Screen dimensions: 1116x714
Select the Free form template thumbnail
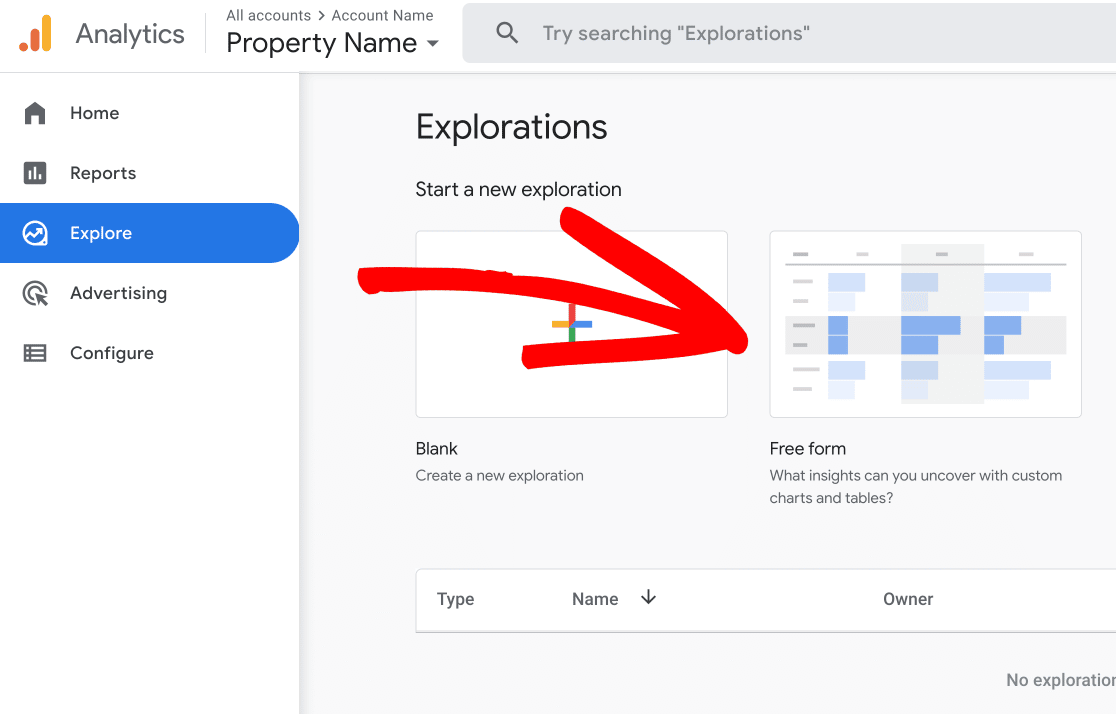tap(925, 324)
